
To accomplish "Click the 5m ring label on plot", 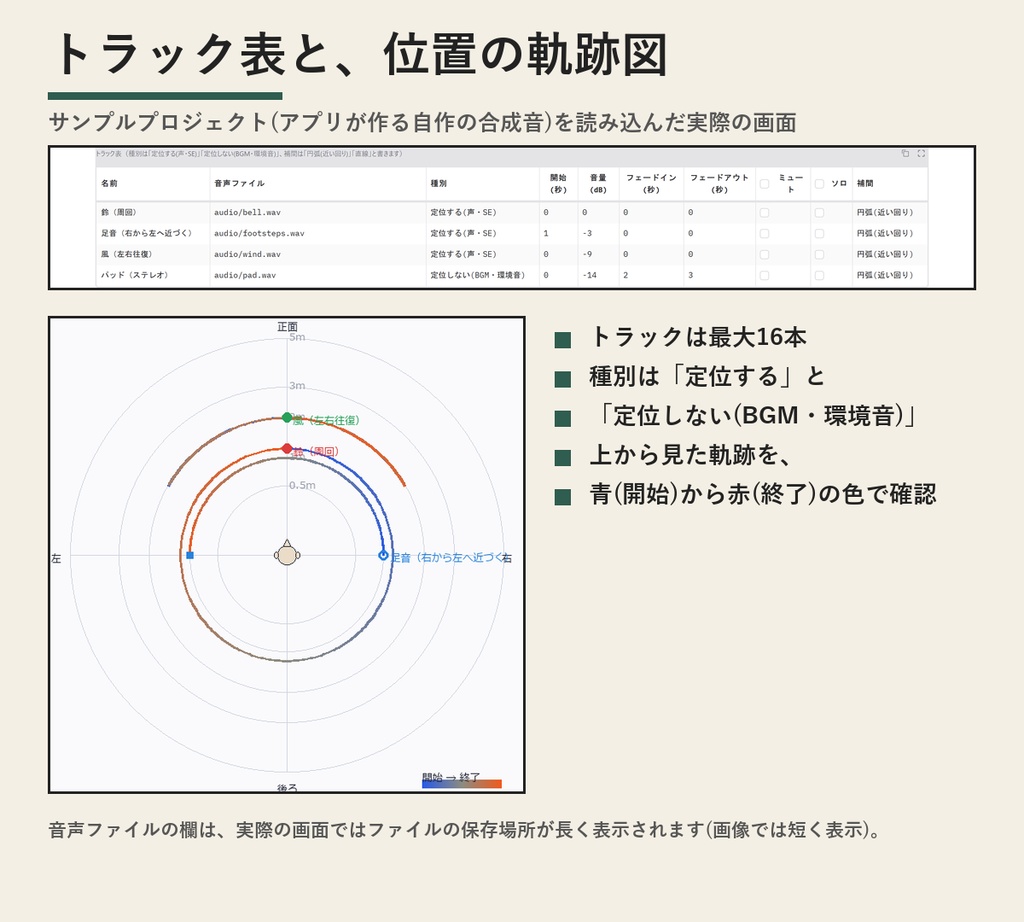I will pyautogui.click(x=297, y=338).
